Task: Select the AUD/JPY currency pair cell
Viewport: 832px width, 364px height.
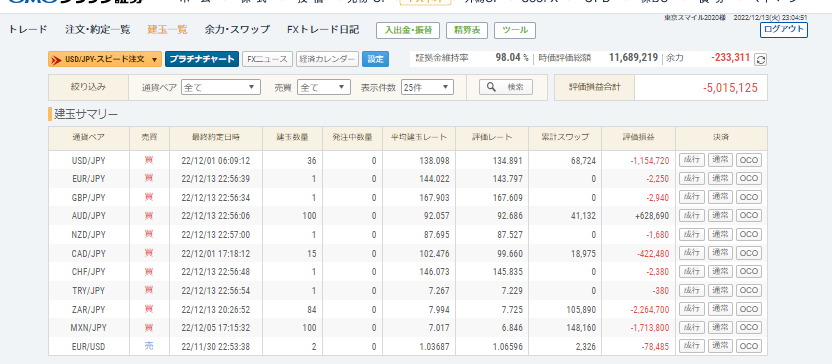Action: [89, 216]
